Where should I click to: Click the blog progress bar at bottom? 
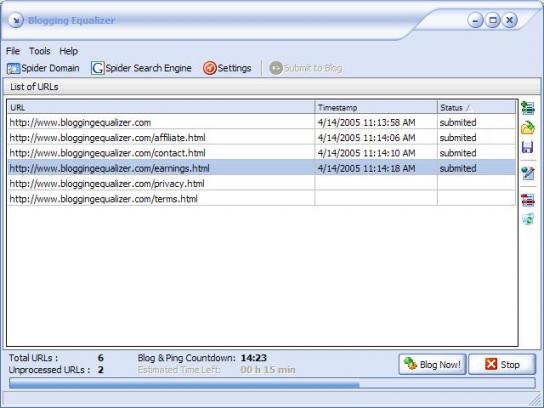coord(272,383)
